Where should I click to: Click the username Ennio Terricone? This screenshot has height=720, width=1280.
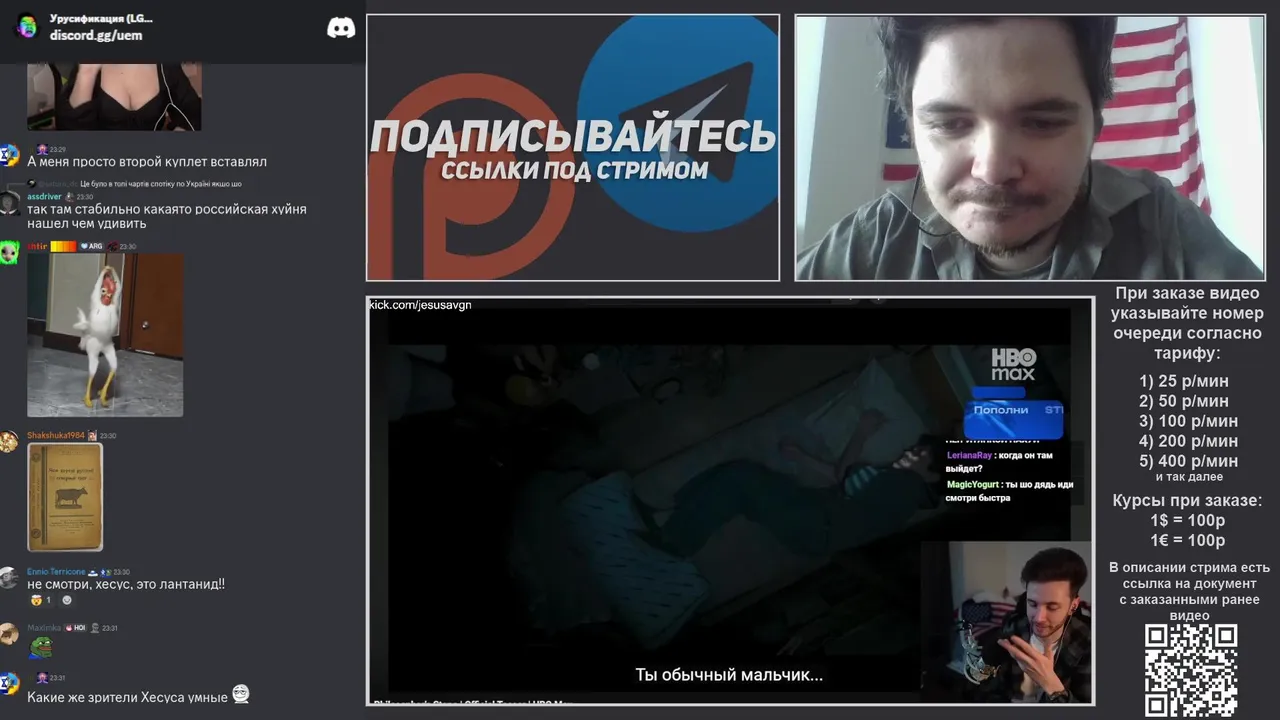56,572
